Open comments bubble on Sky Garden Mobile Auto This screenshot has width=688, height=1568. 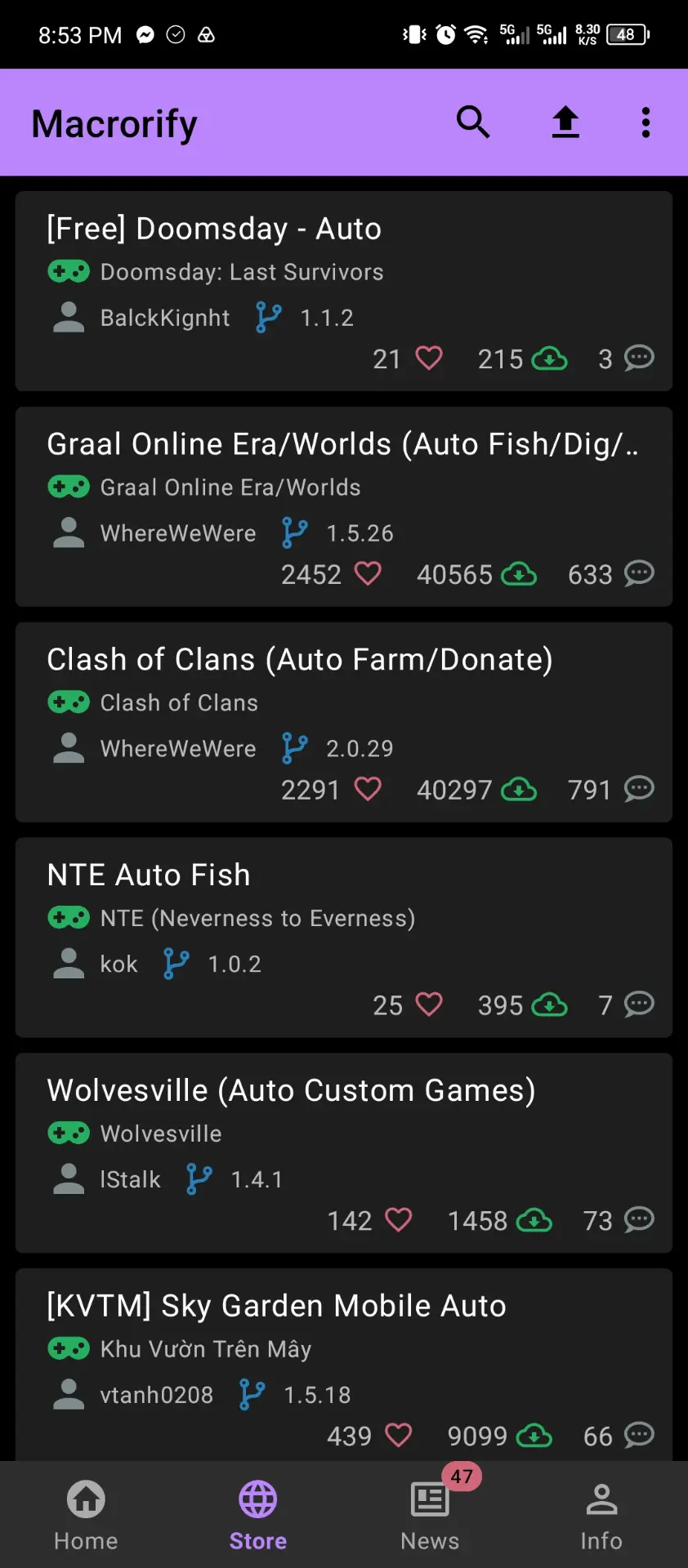[x=639, y=1435]
